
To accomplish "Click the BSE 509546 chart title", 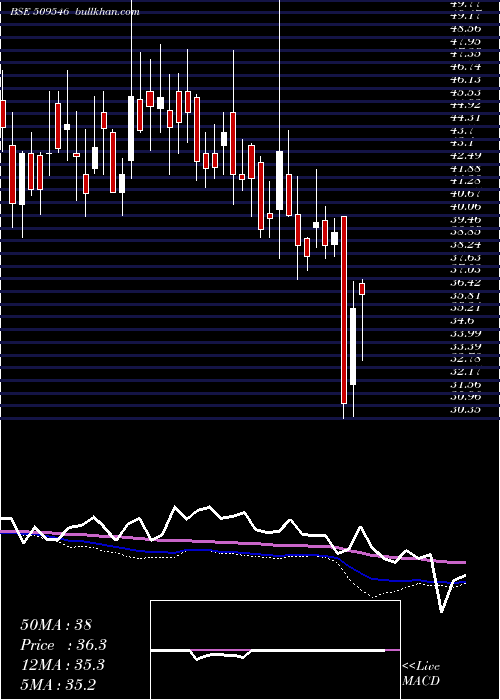I will point(39,12).
